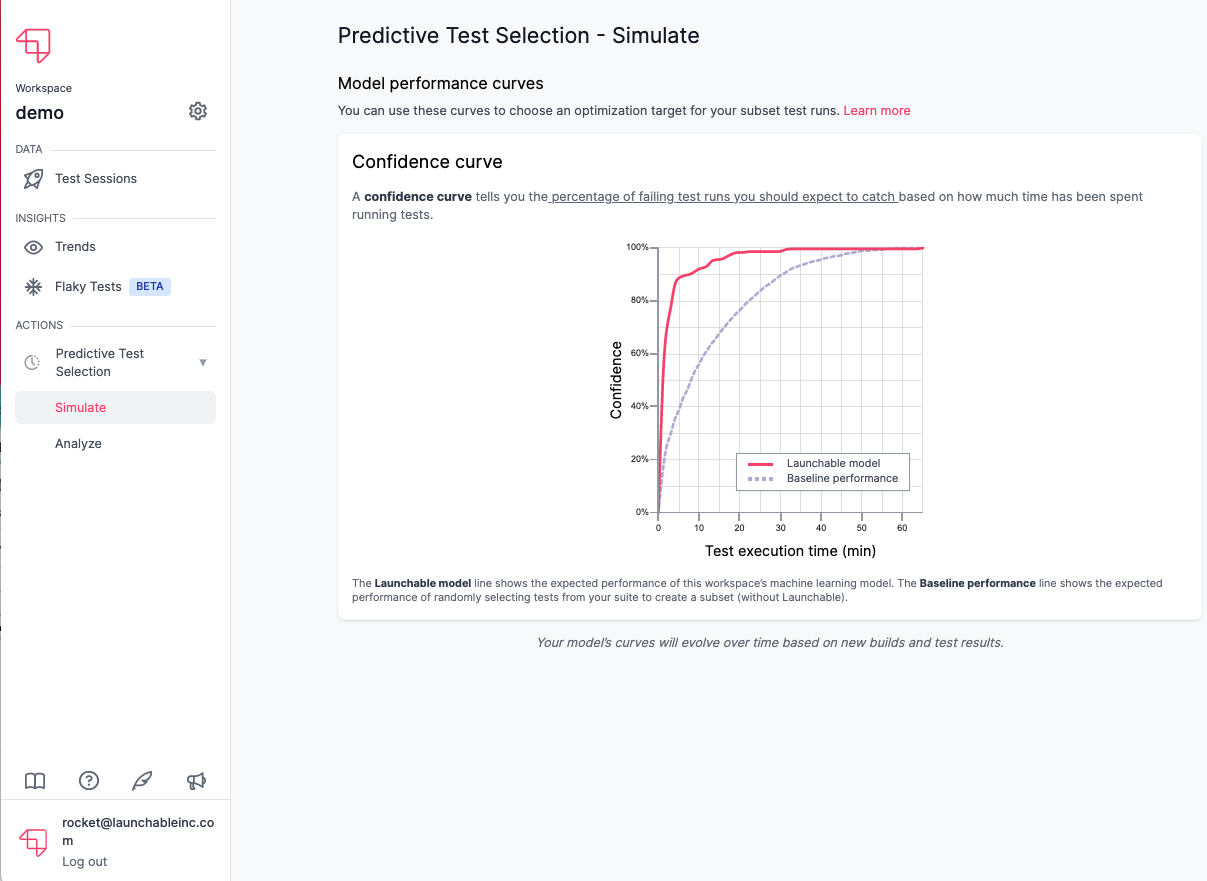Click the Predictive Test Selection clock icon

coord(31,362)
